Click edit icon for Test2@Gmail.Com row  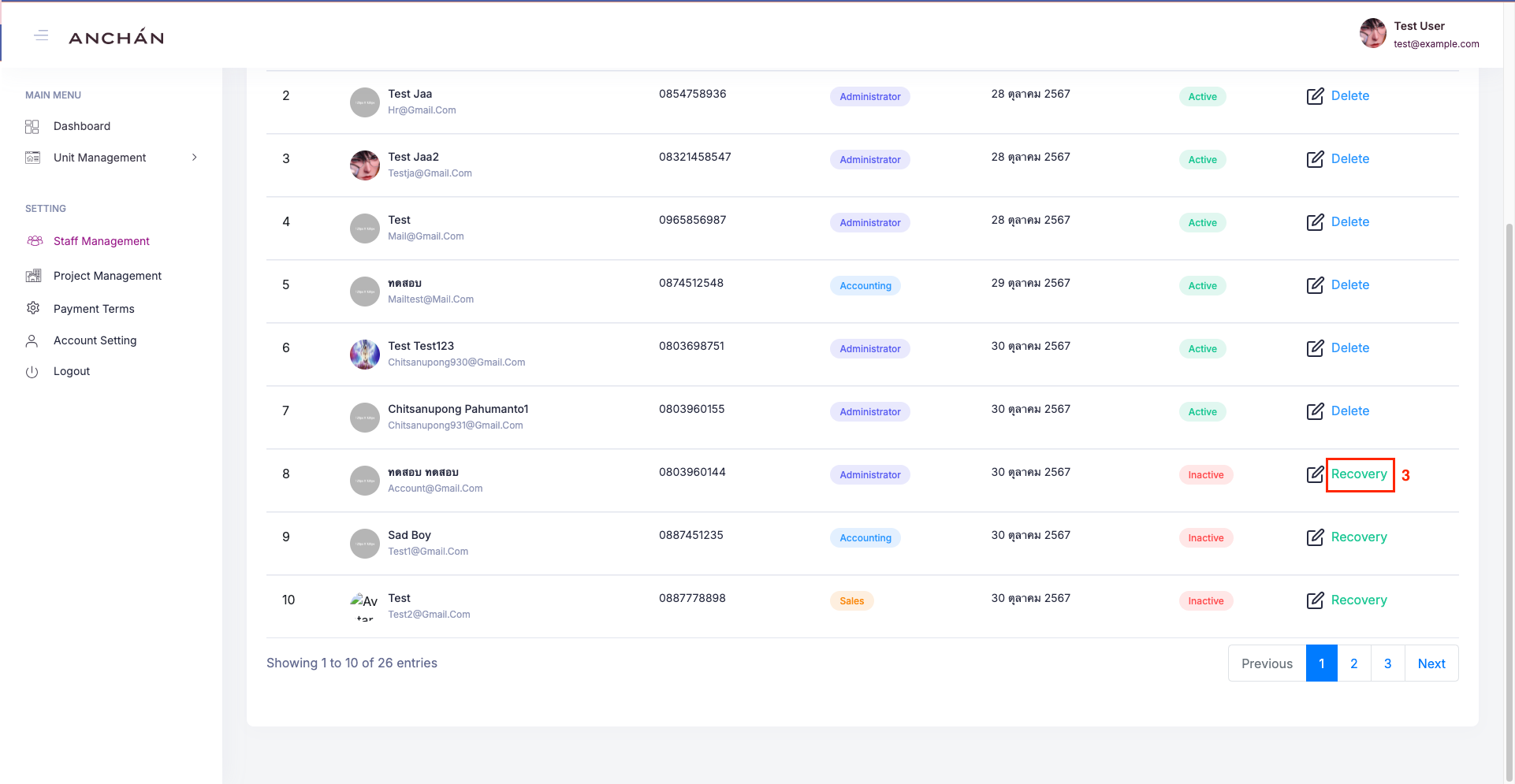[1315, 600]
